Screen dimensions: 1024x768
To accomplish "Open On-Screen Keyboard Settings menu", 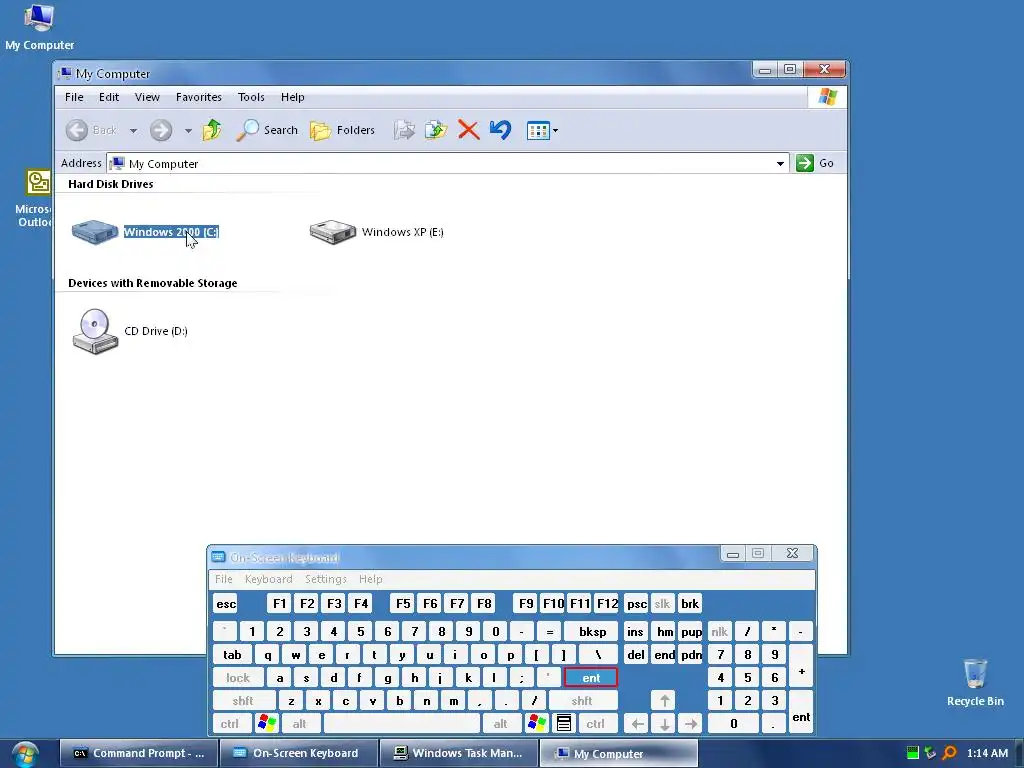I will (x=325, y=579).
